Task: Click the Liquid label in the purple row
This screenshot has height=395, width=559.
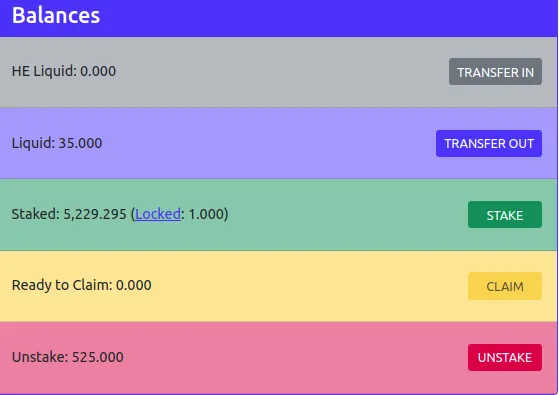Action: click(x=34, y=143)
